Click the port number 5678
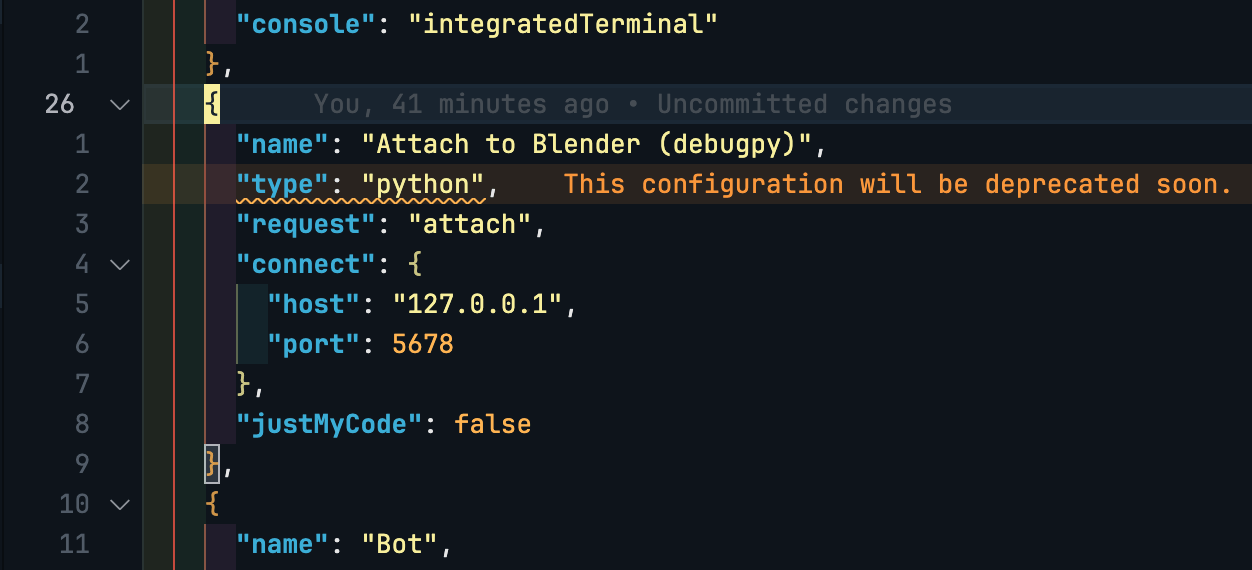This screenshot has height=570, width=1252. (x=423, y=344)
